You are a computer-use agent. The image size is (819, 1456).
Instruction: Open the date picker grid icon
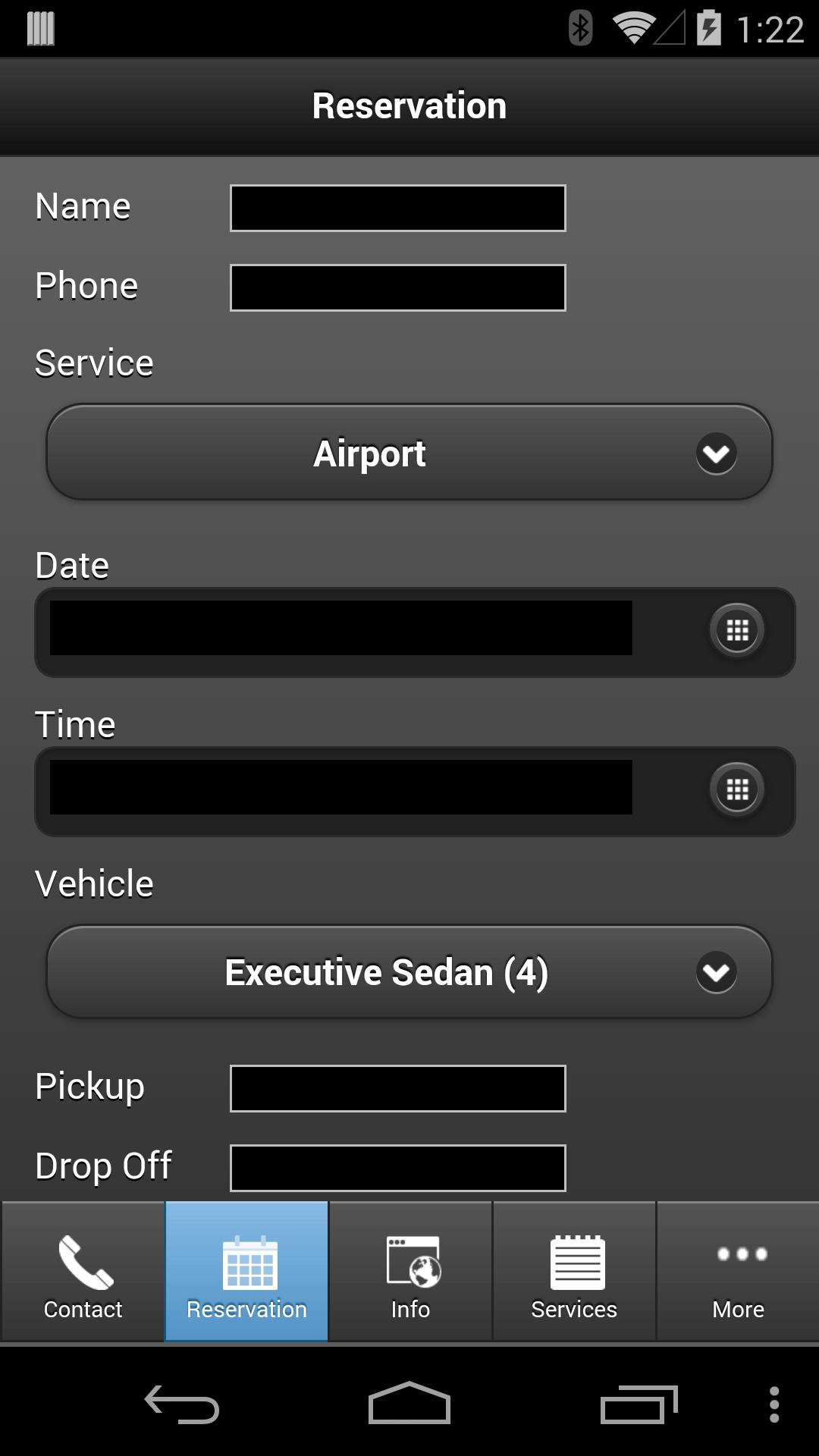click(737, 630)
